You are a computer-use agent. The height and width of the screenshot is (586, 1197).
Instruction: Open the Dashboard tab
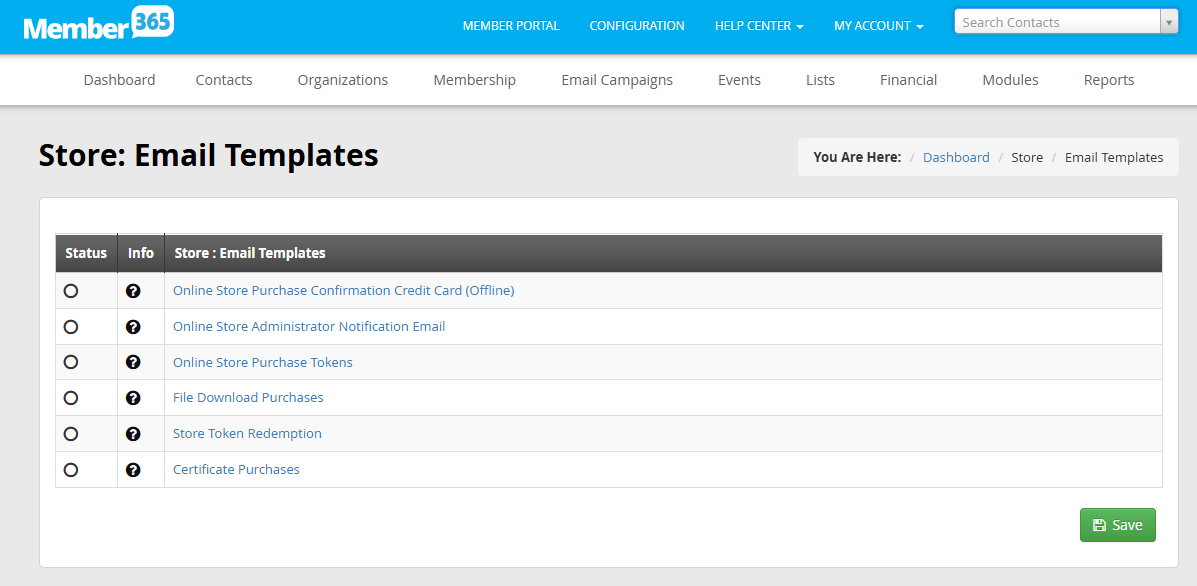[x=119, y=79]
